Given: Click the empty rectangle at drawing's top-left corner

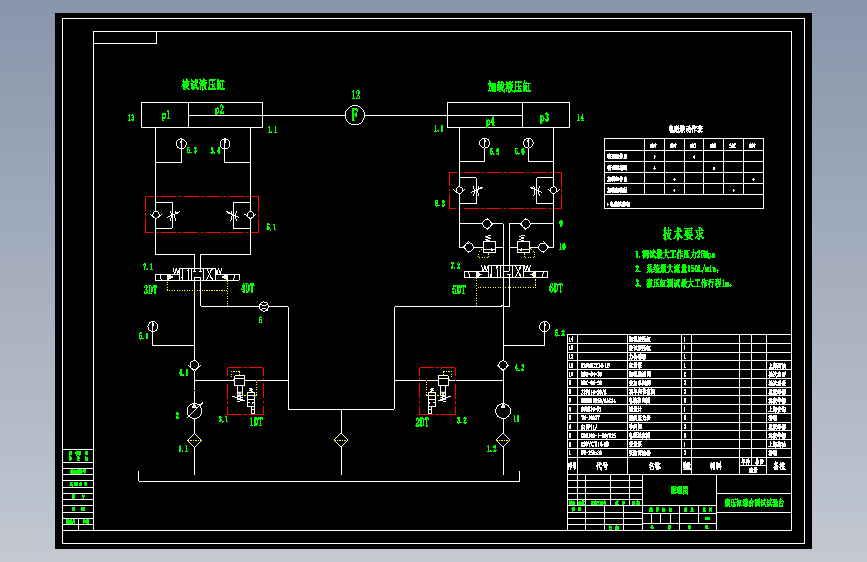Looking at the screenshot, I should [x=125, y=38].
